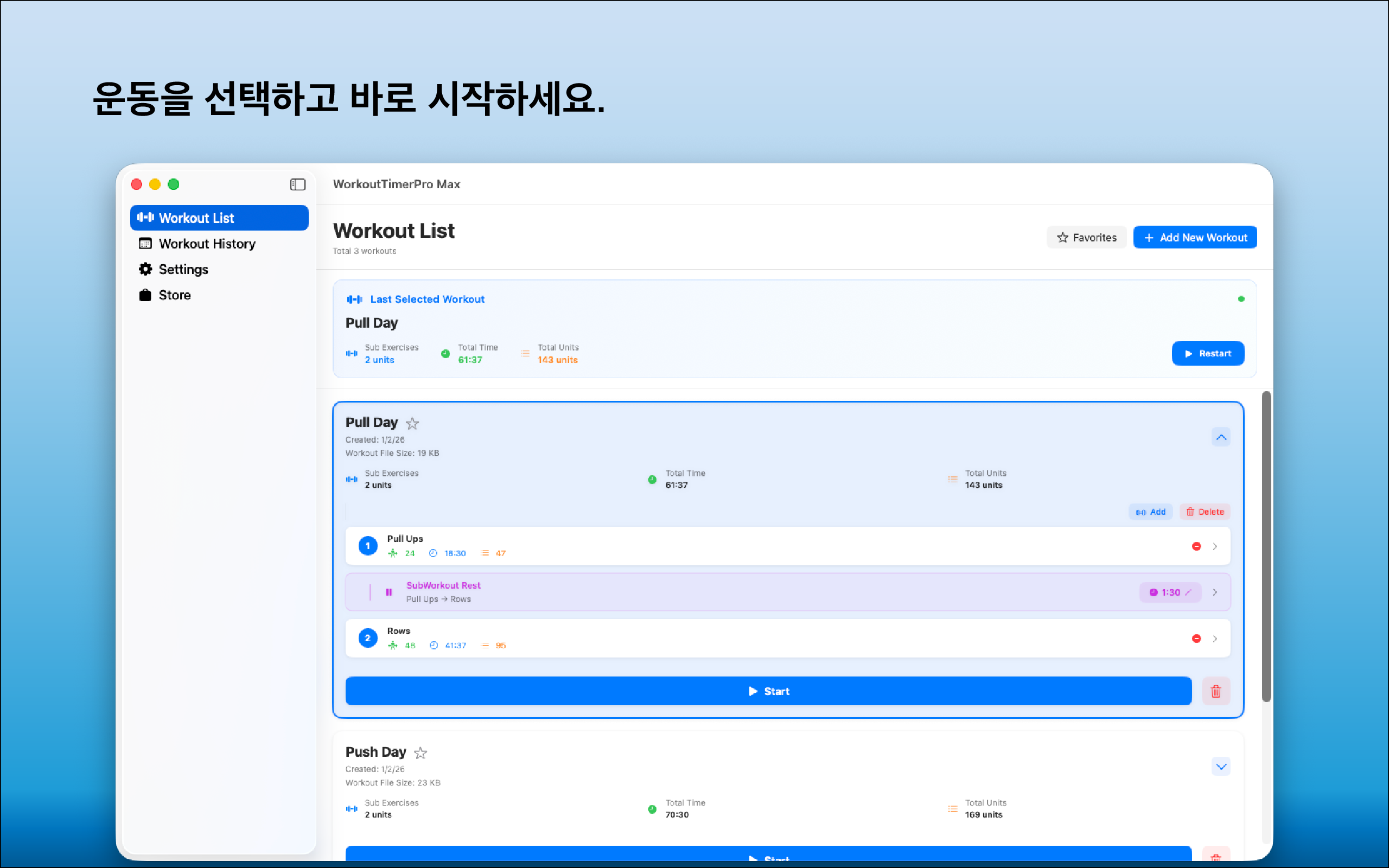Collapse the Pull Day workout card

coord(1221,437)
